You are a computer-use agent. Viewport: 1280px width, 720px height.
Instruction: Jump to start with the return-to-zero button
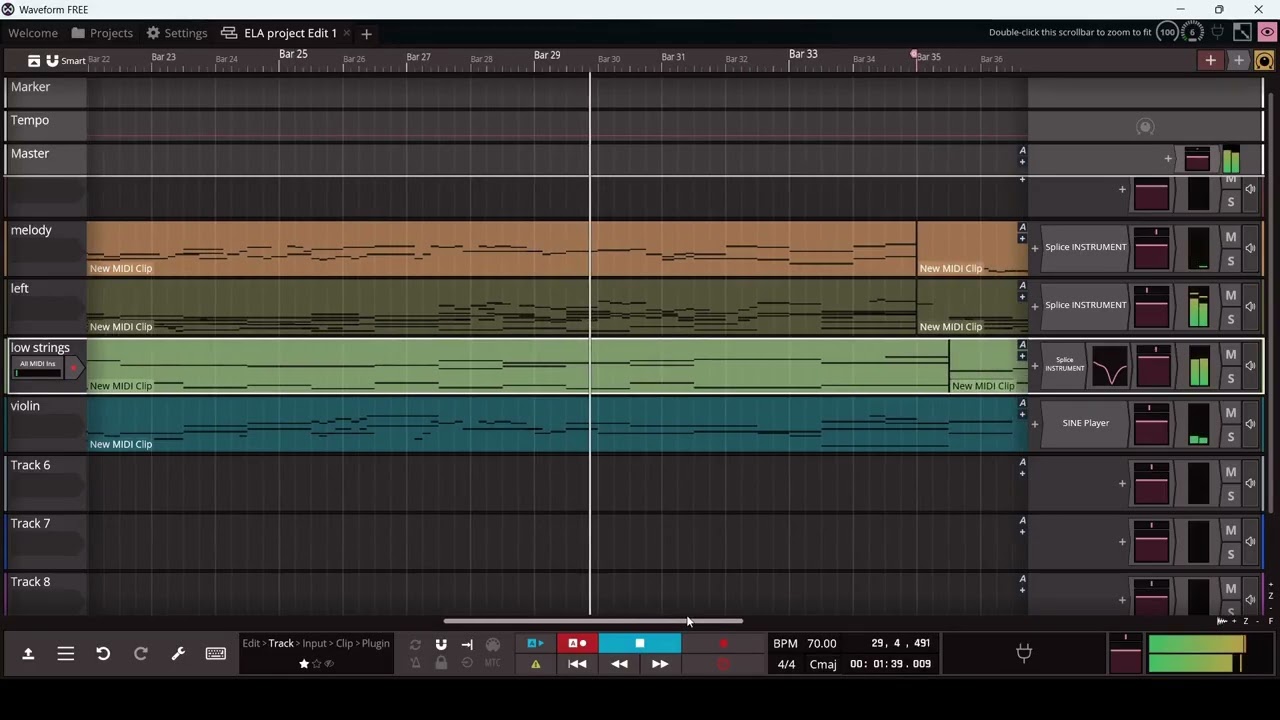pyautogui.click(x=577, y=664)
